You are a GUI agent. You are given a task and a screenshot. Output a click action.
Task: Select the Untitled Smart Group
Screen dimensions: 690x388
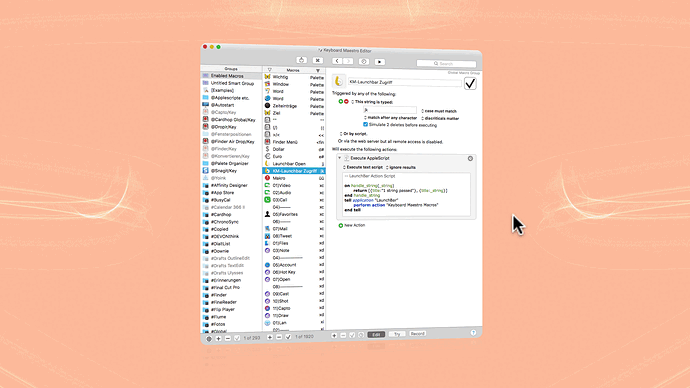(x=231, y=83)
